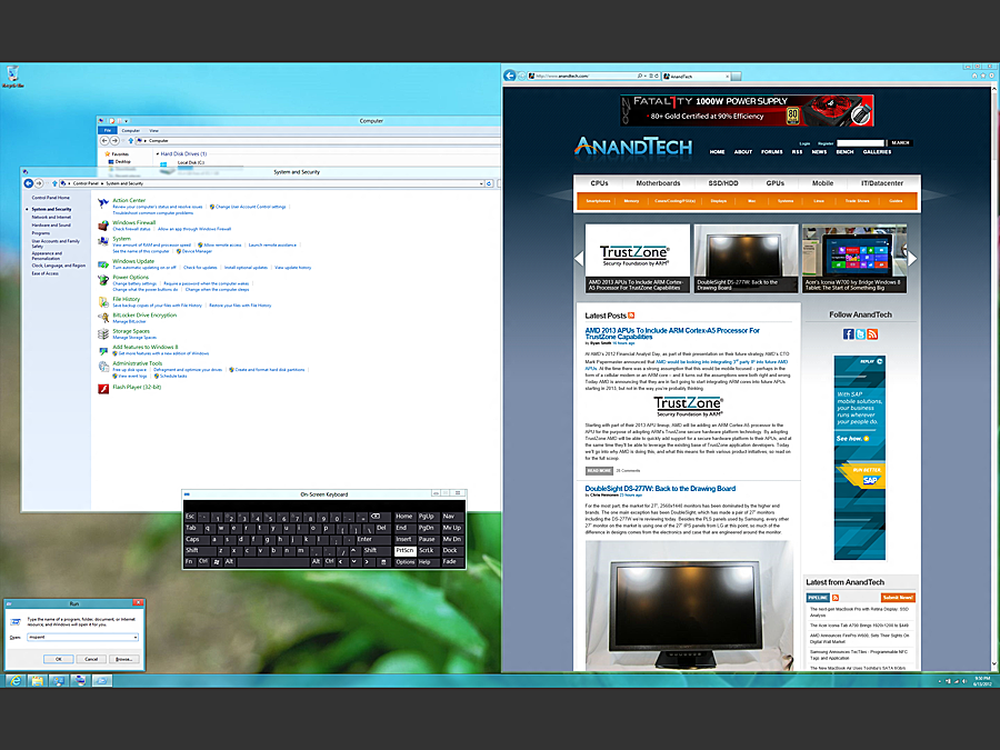Open the Device Manager link
1000x750 pixels.
197,251
